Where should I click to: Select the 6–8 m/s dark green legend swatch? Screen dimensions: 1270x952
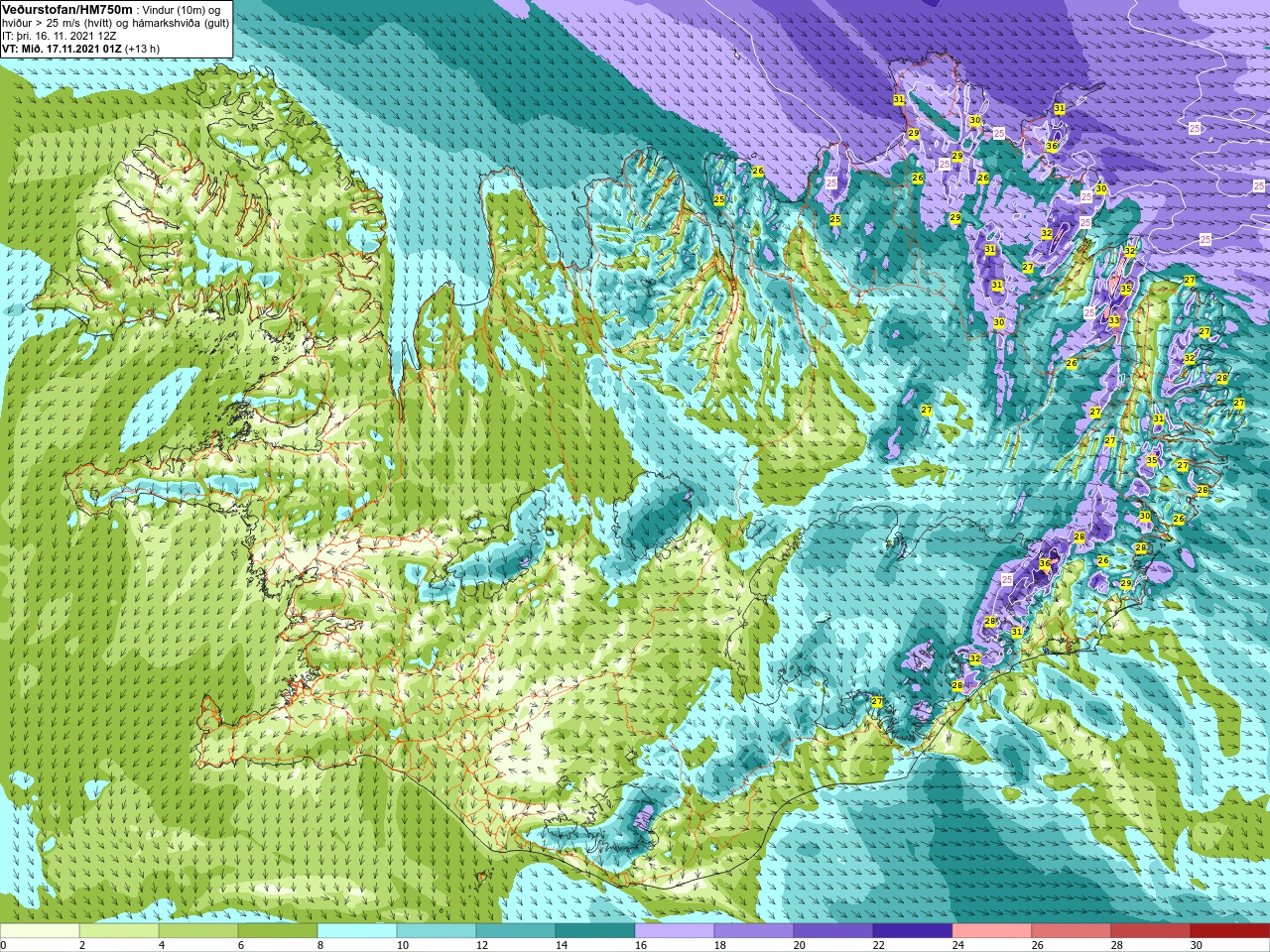pyautogui.click(x=278, y=931)
